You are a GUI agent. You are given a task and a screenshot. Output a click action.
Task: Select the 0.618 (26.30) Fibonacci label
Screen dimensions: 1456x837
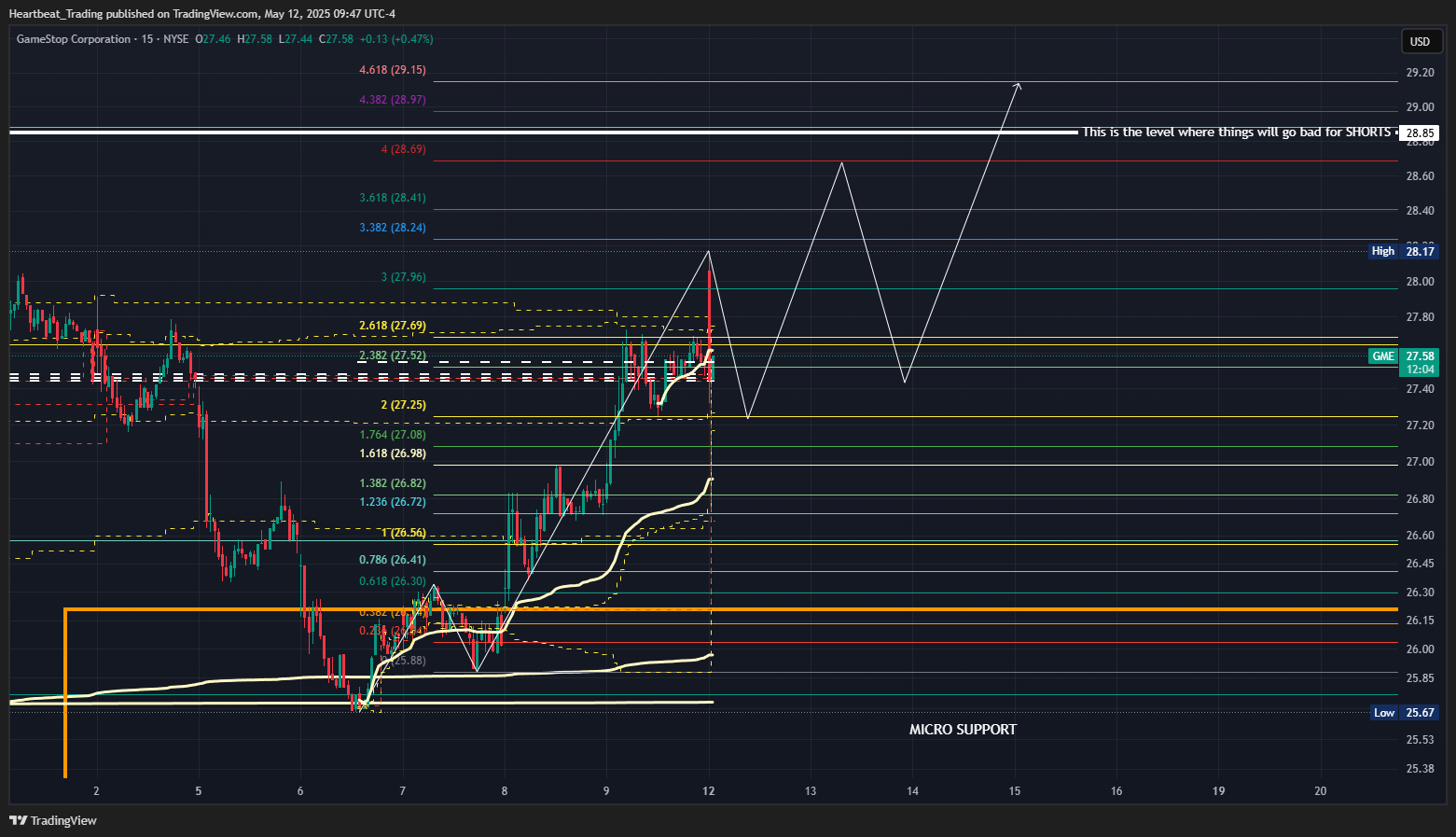coord(393,581)
